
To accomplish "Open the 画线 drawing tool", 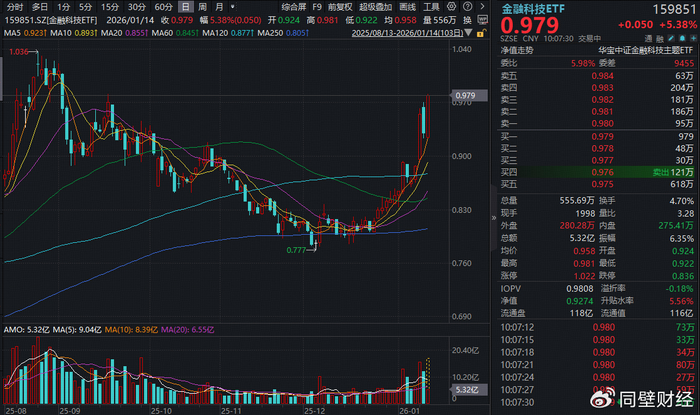I will pos(407,7).
